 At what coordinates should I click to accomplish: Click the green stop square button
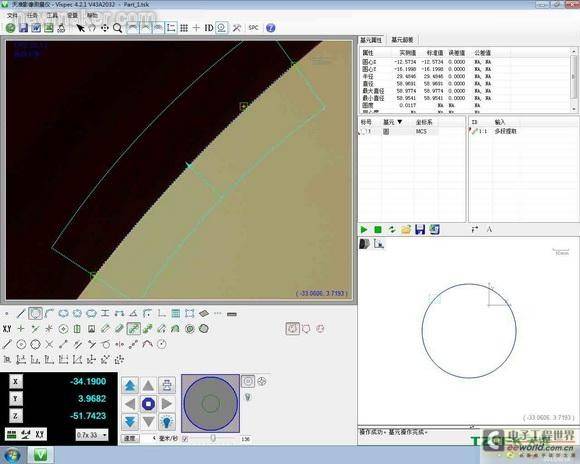(x=378, y=230)
